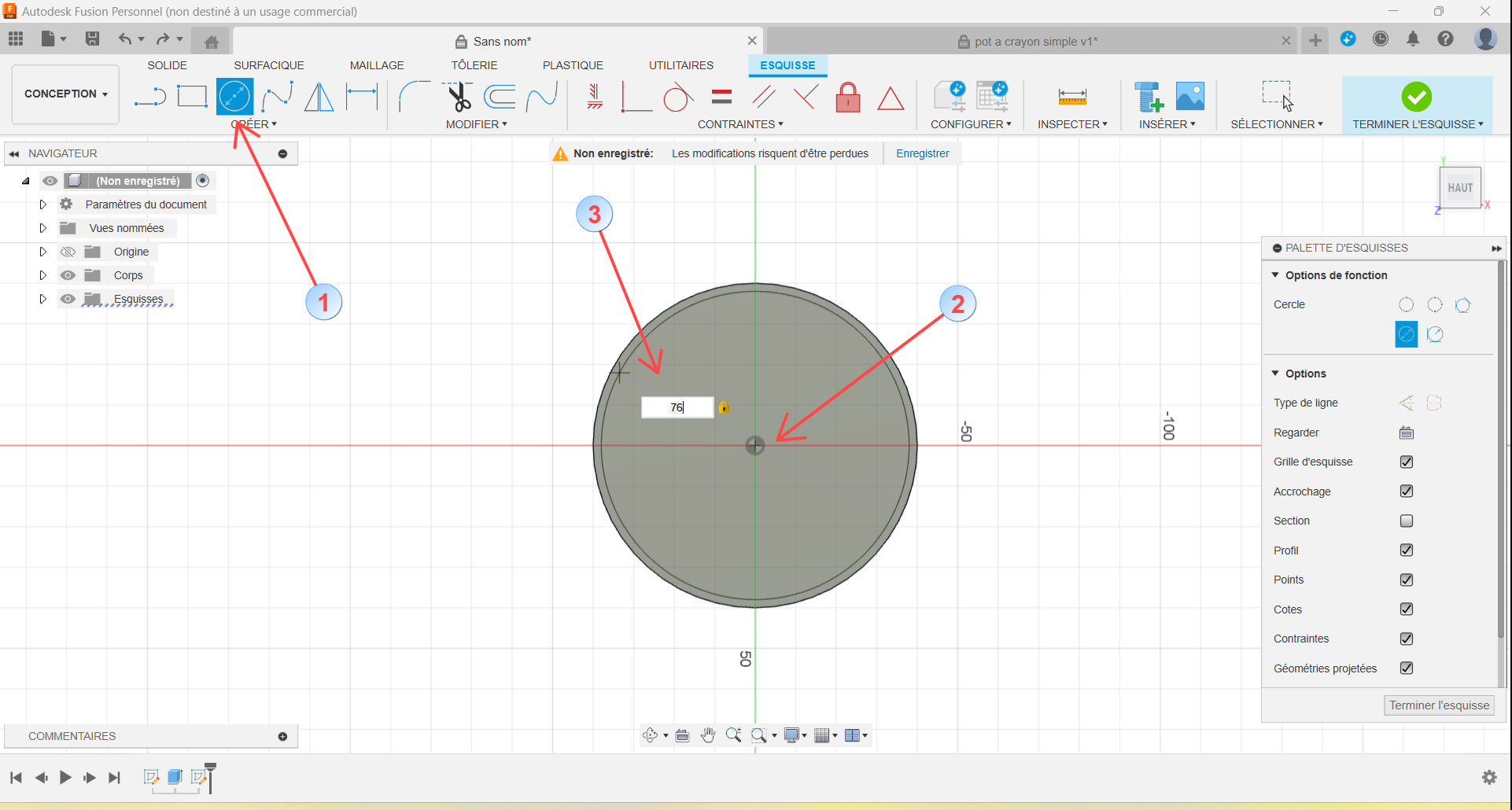The image size is (1512, 810).
Task: Expand Paramètres du document node
Action: point(42,204)
